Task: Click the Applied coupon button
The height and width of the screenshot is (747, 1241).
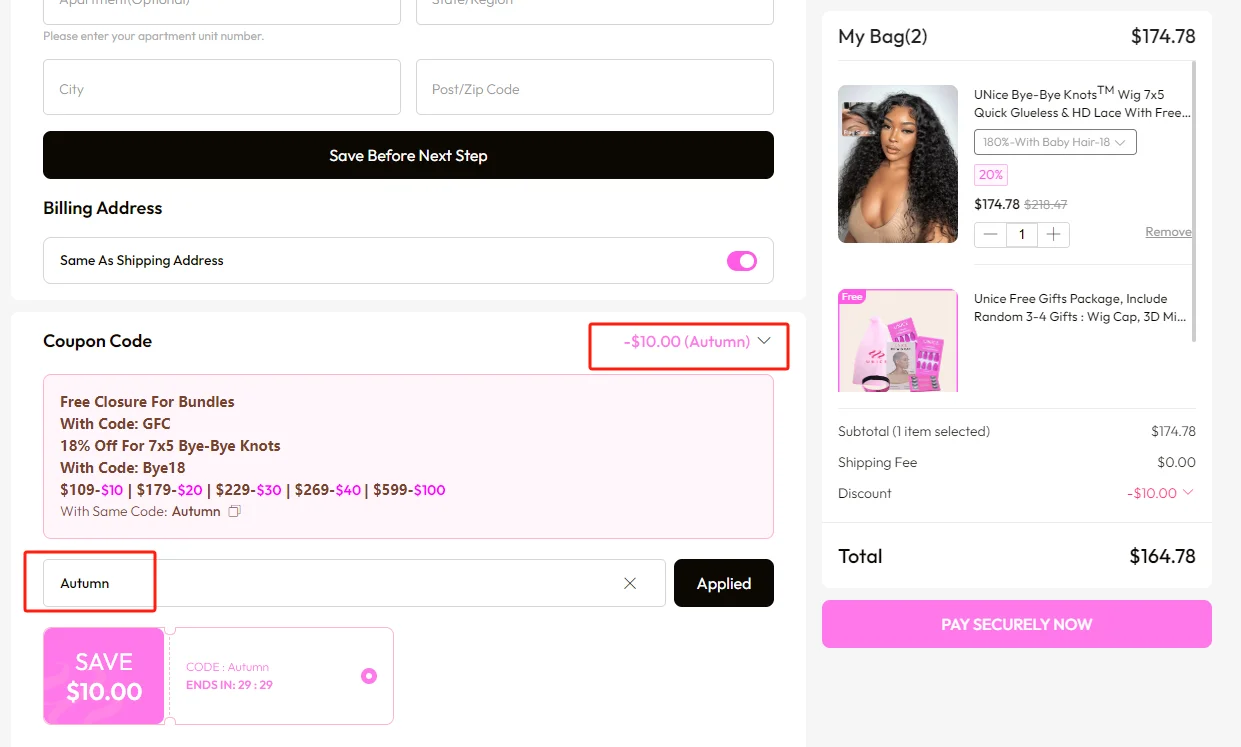Action: point(724,583)
